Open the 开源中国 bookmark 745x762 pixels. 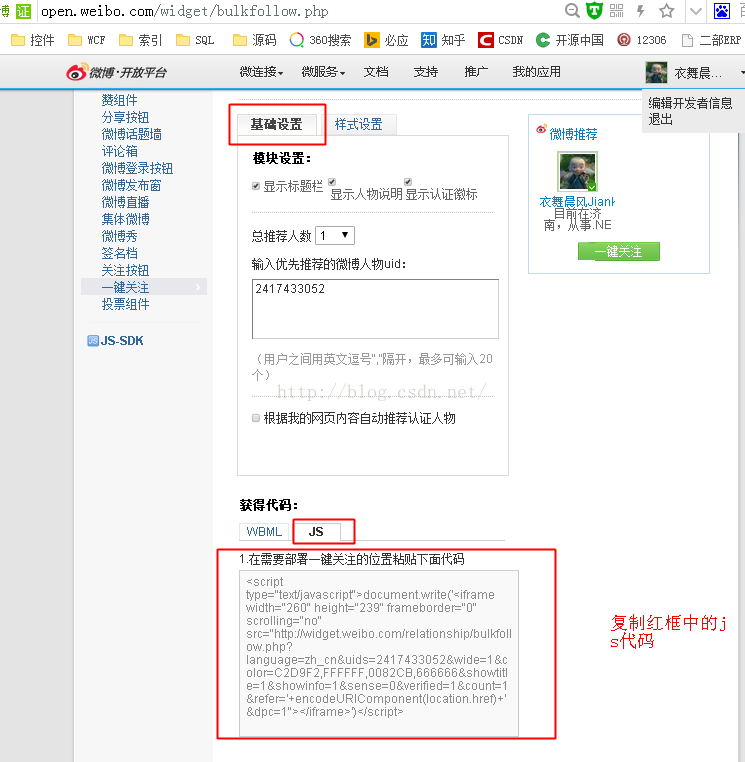(570, 40)
